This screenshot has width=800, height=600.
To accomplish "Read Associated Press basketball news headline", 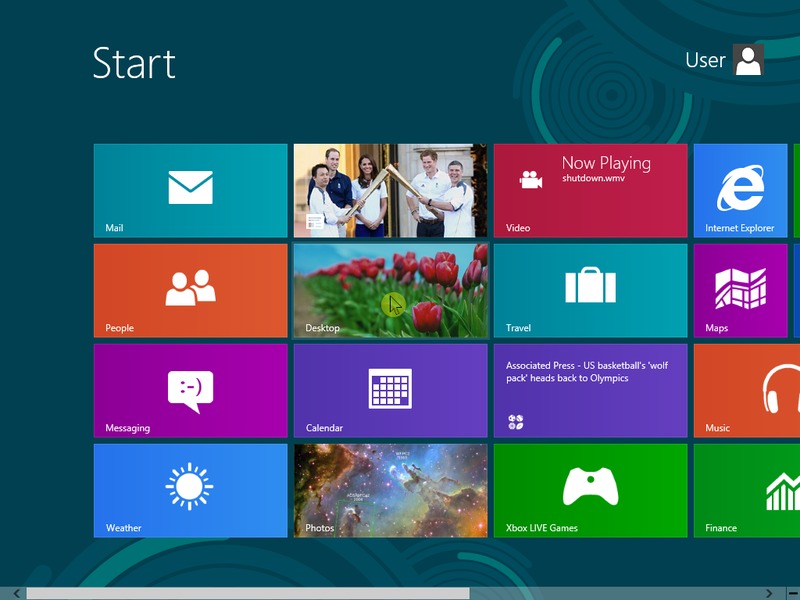I will 587,372.
